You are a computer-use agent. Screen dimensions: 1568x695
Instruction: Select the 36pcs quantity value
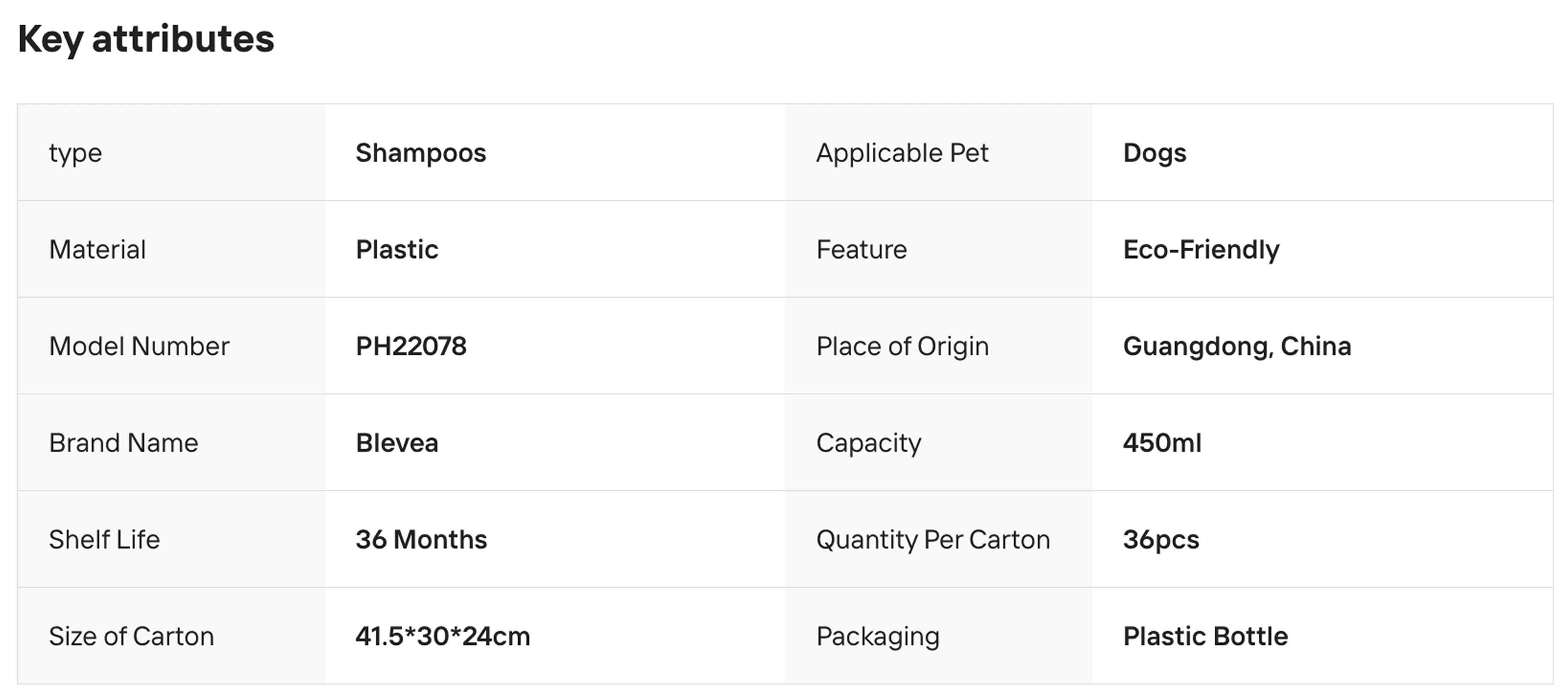(x=1161, y=540)
